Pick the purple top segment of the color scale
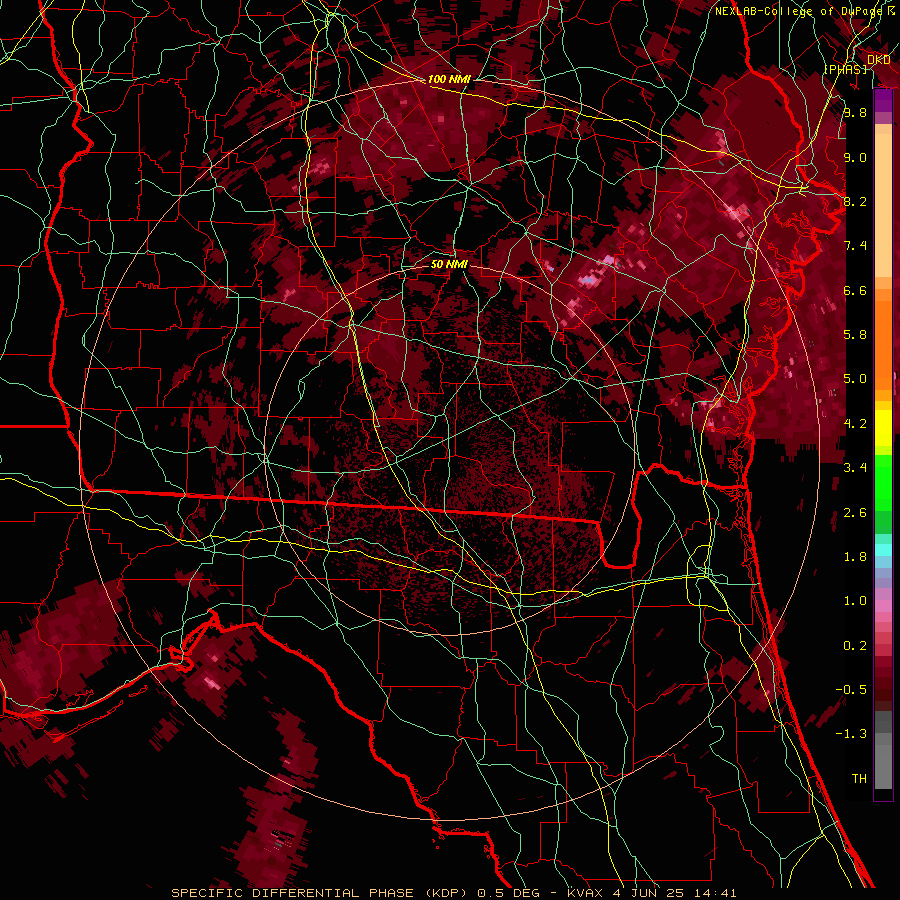Viewport: 900px width, 900px height. tap(883, 100)
